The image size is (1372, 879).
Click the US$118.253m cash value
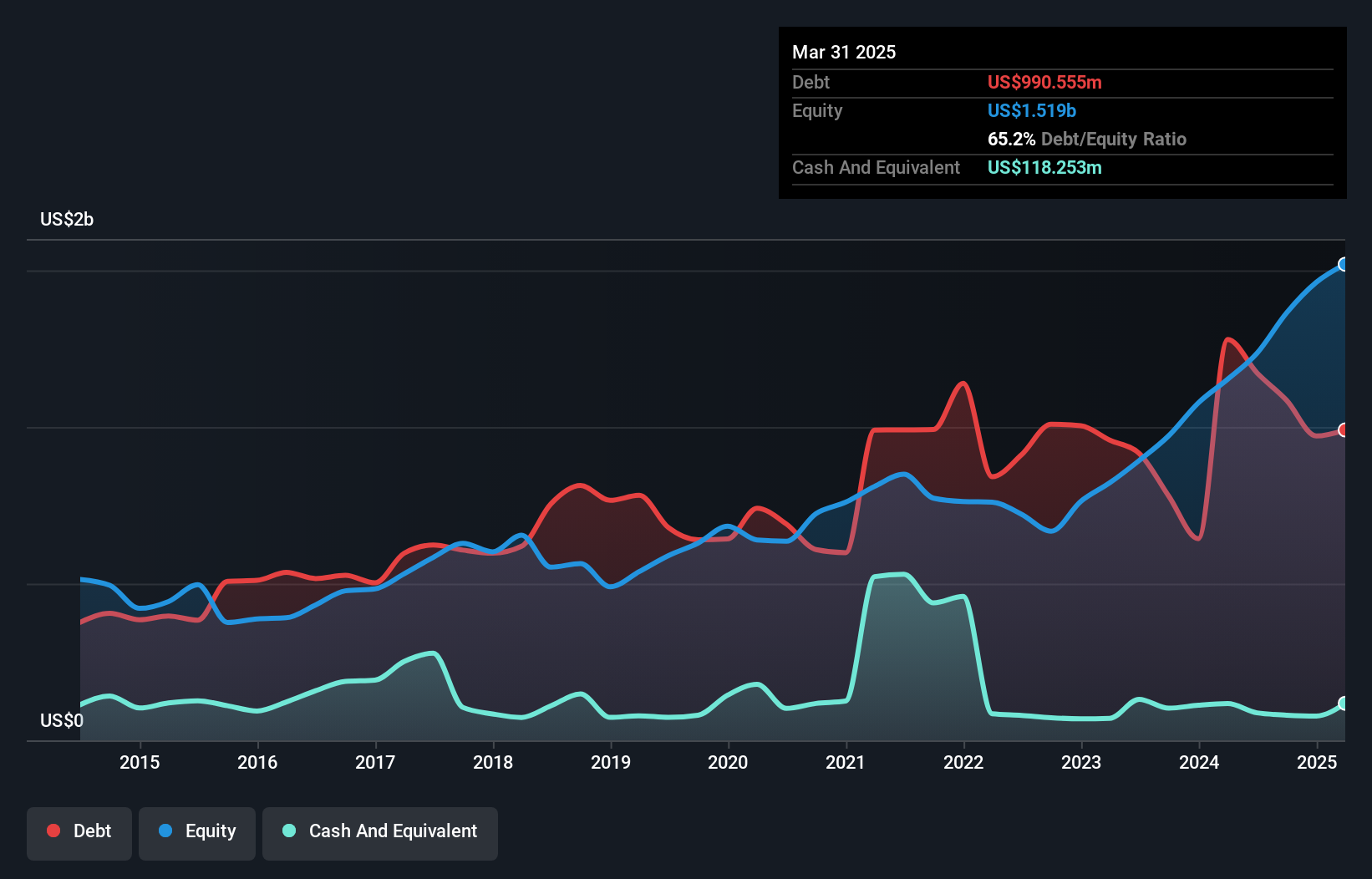(x=1044, y=167)
